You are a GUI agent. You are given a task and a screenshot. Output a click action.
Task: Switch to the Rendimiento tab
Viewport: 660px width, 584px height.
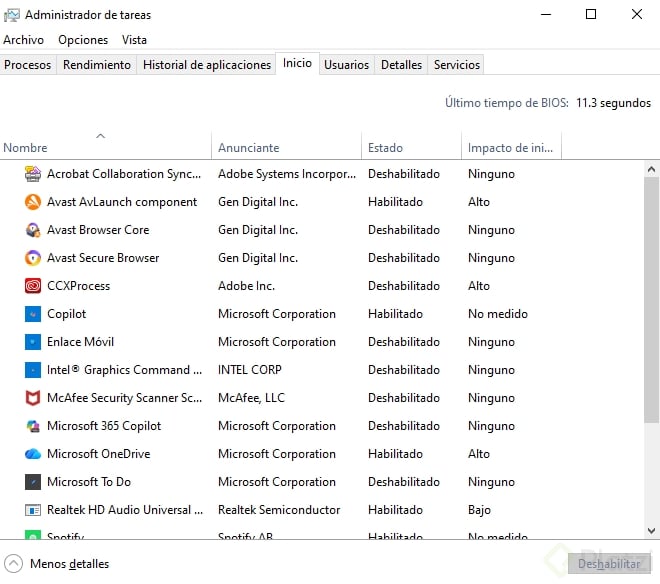[97, 65]
